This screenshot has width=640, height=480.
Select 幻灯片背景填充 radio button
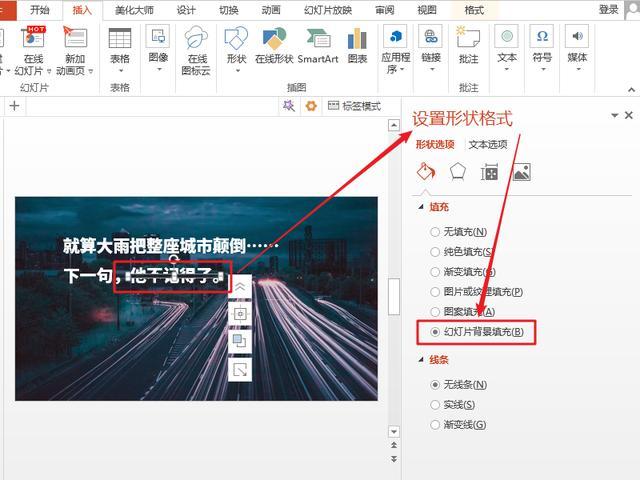point(434,331)
